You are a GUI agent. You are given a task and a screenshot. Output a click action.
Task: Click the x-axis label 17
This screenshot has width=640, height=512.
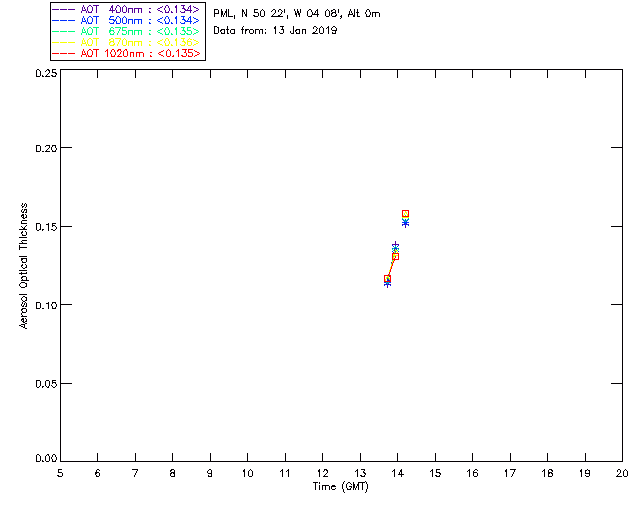pyautogui.click(x=510, y=474)
